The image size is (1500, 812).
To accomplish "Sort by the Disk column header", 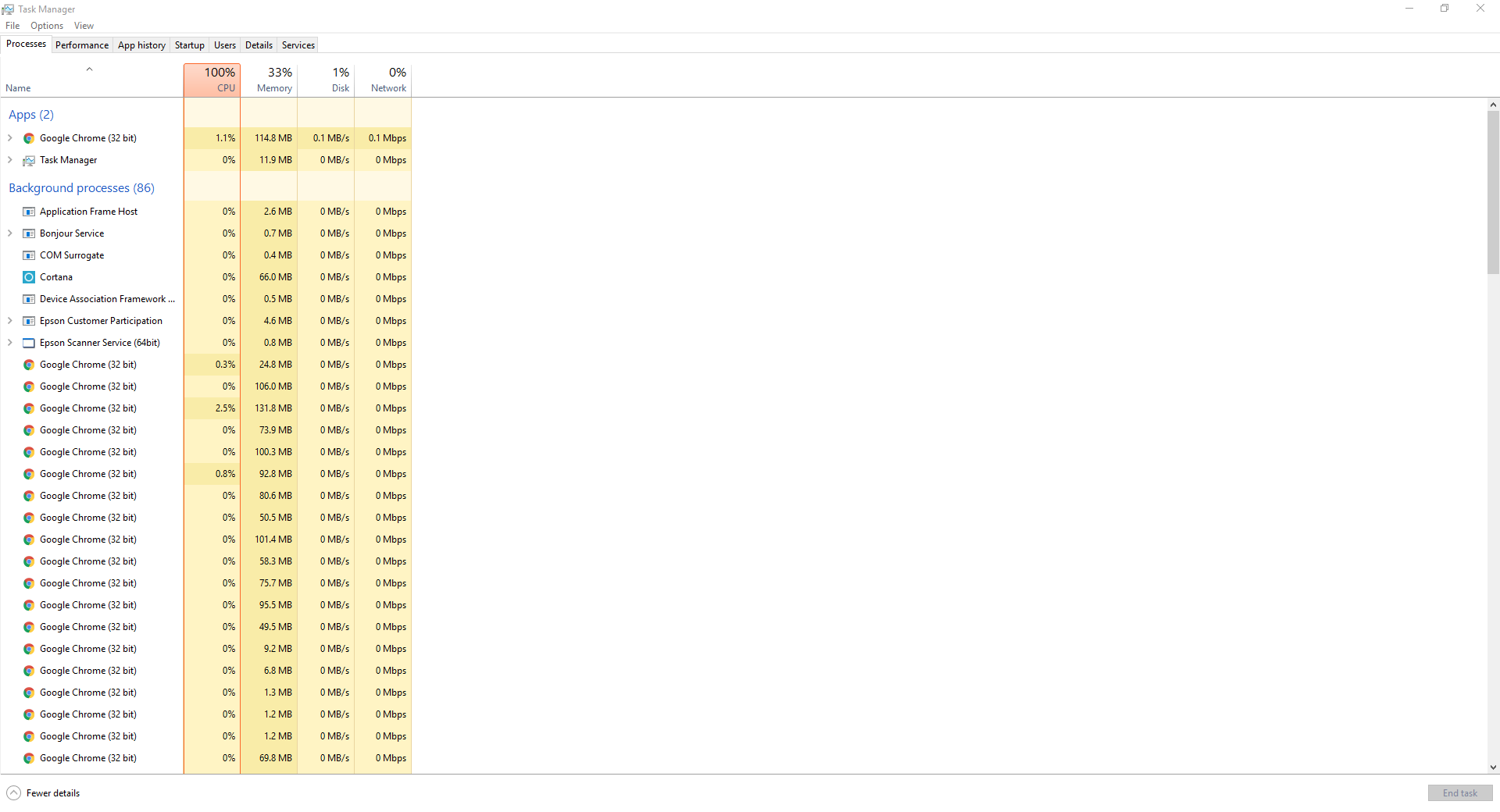I will pos(326,80).
